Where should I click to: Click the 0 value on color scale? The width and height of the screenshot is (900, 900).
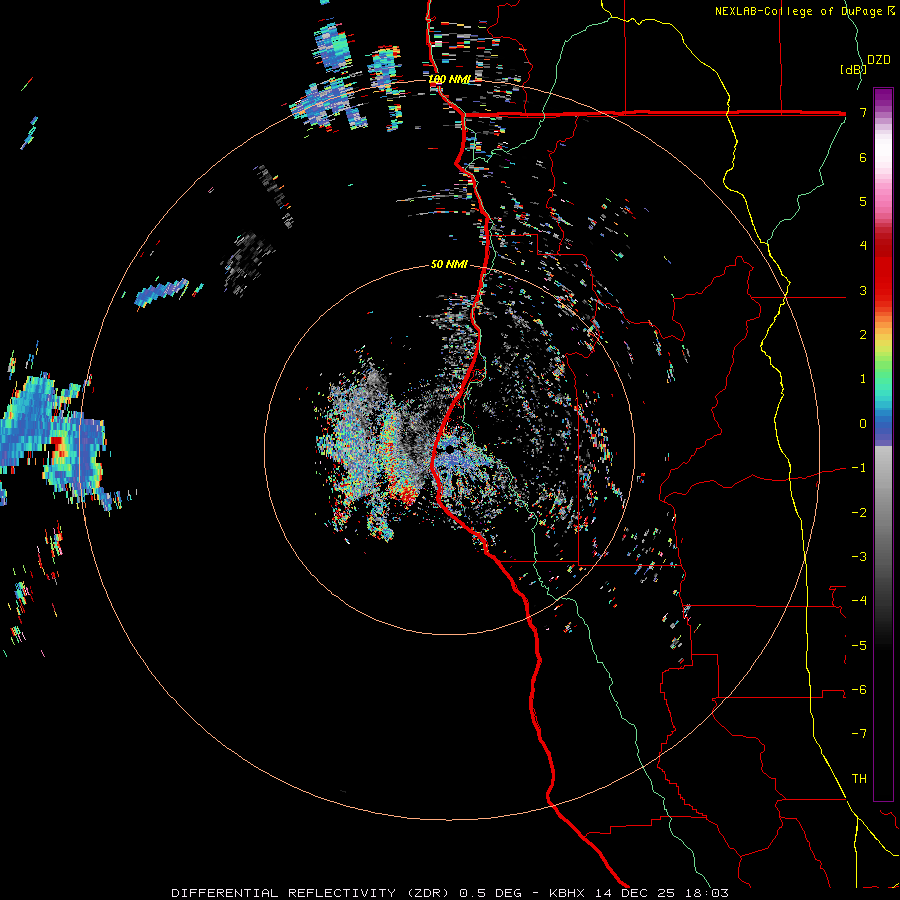point(863,423)
